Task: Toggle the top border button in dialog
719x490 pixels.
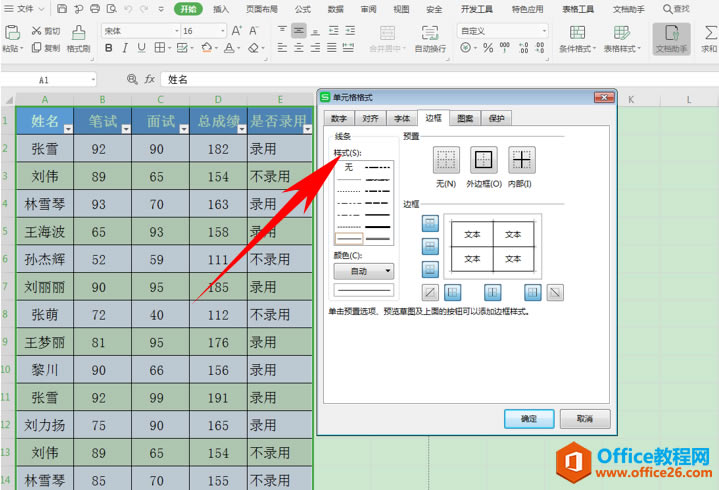Action: pos(430,224)
